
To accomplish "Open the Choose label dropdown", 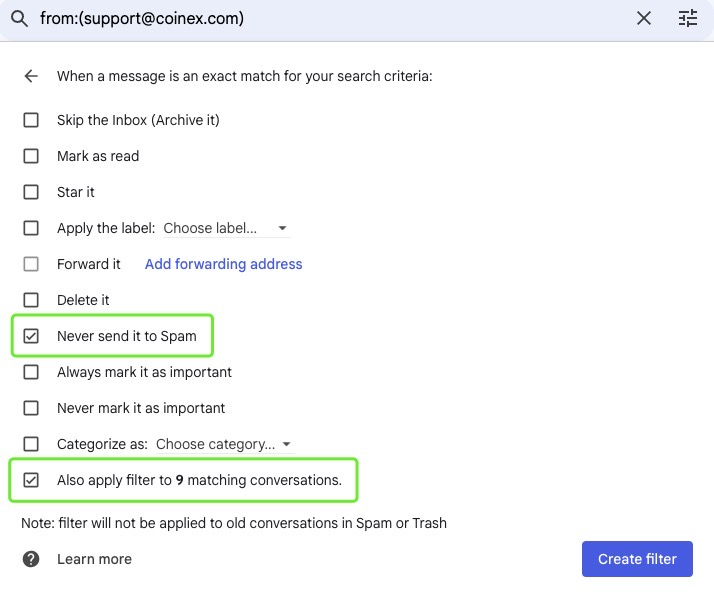I will click(x=225, y=228).
